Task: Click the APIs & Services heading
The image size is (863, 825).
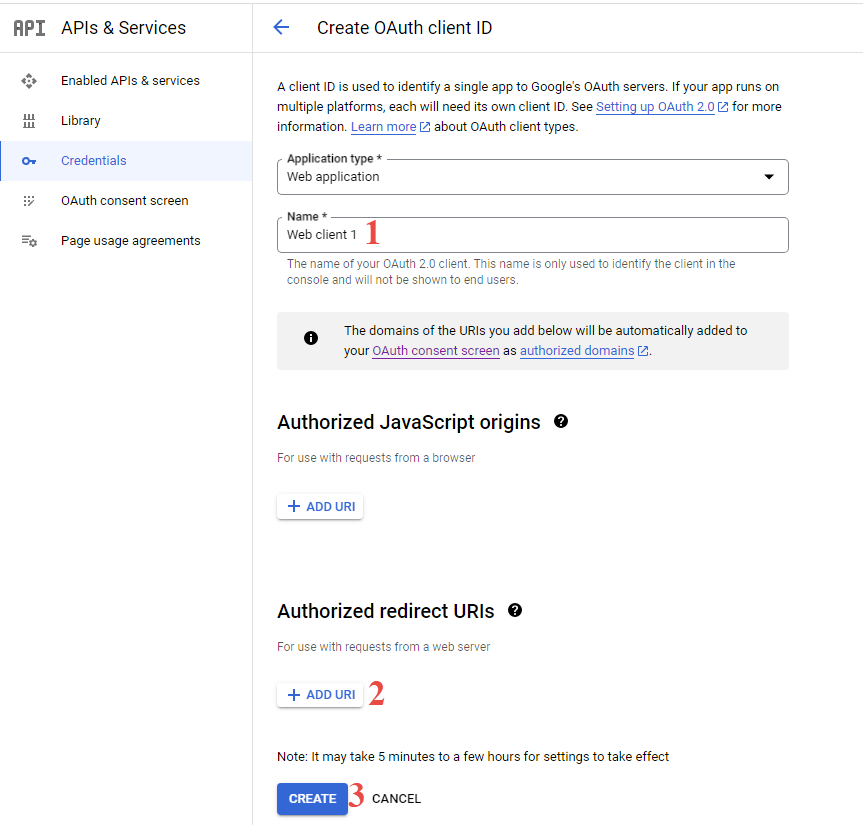Action: [x=123, y=28]
